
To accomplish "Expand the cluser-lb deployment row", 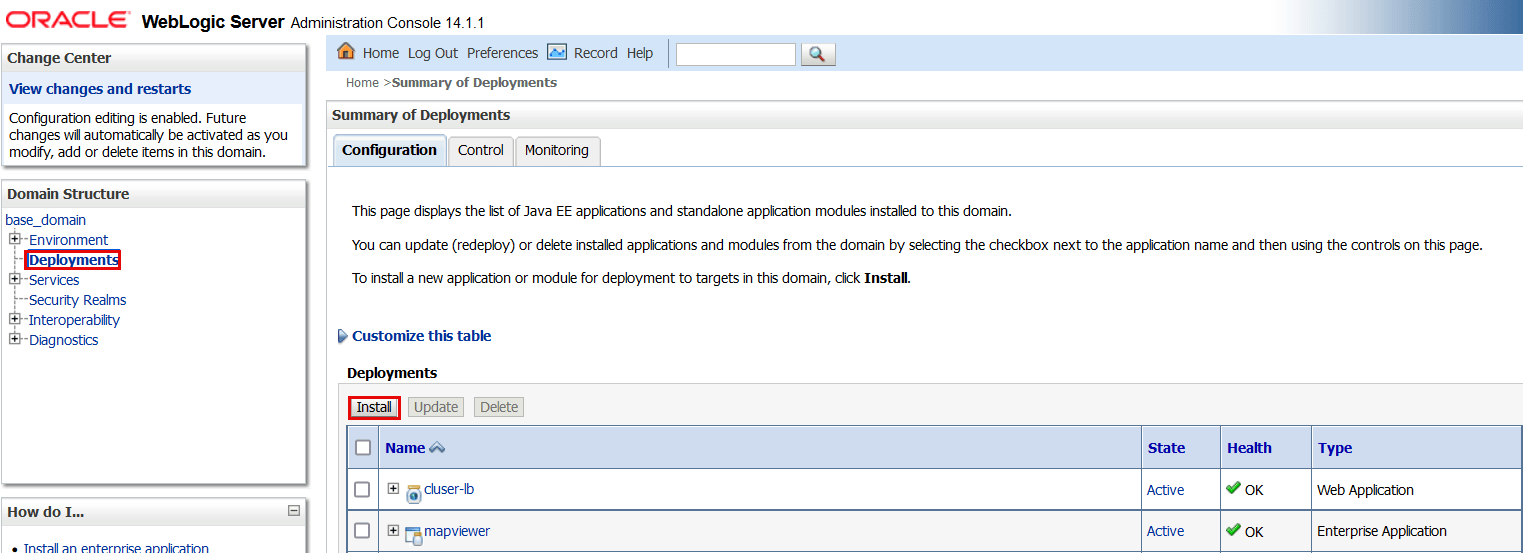I will [x=393, y=489].
